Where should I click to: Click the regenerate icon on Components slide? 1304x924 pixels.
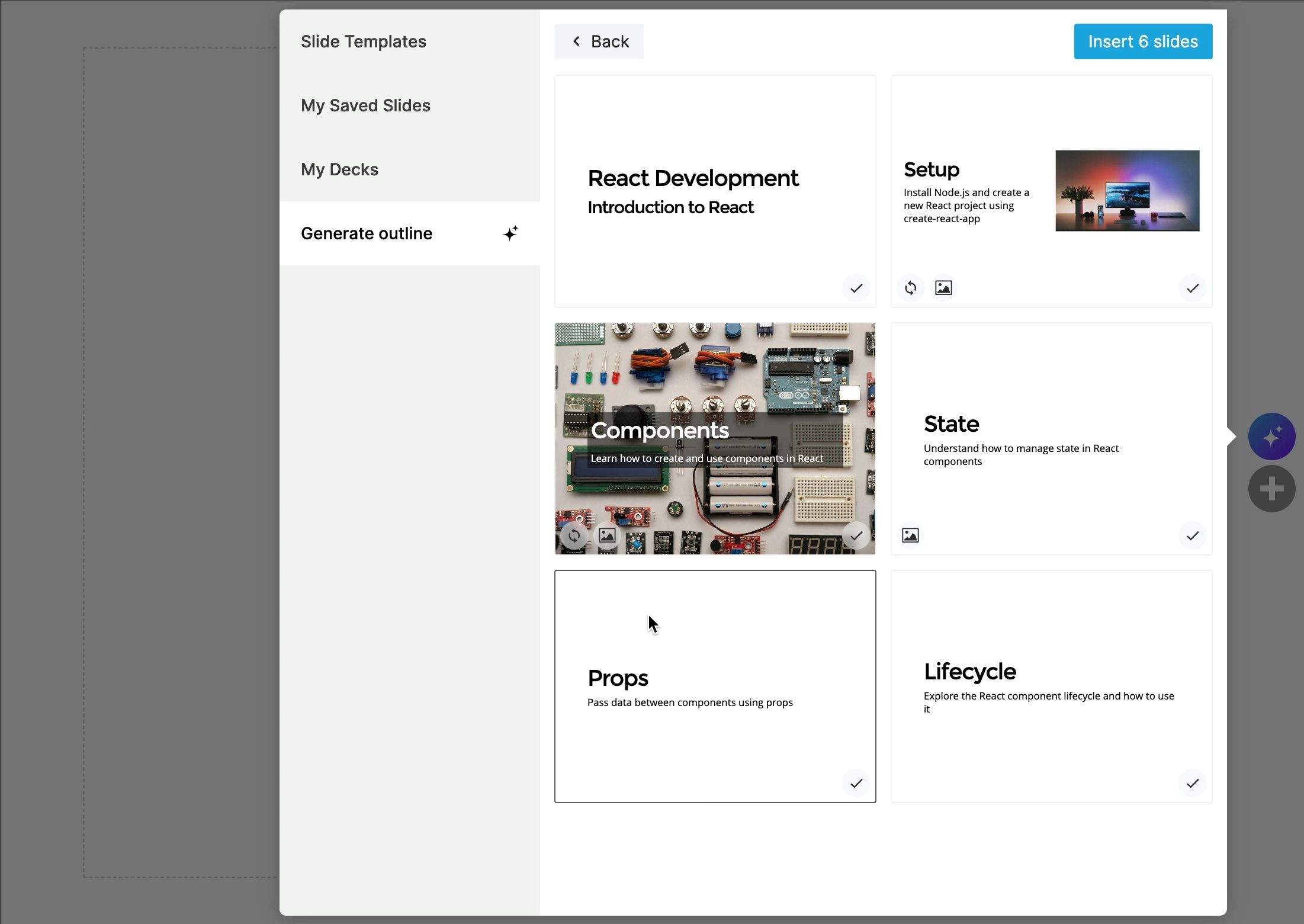(574, 536)
